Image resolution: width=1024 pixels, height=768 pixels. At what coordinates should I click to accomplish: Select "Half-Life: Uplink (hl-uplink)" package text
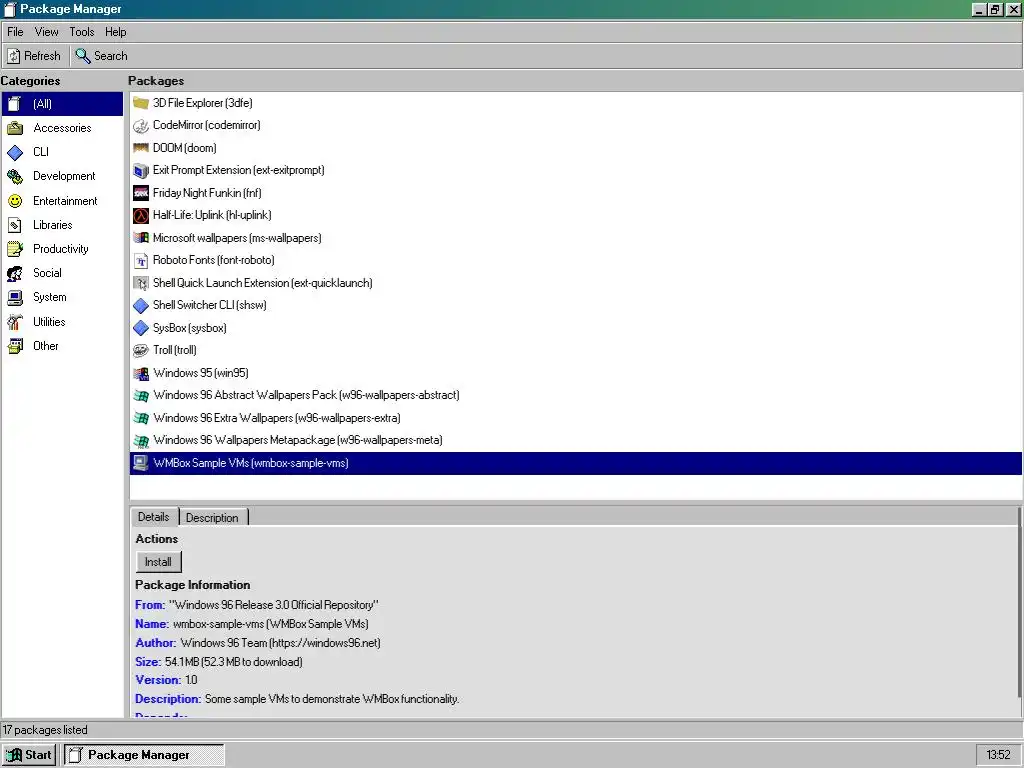click(212, 216)
